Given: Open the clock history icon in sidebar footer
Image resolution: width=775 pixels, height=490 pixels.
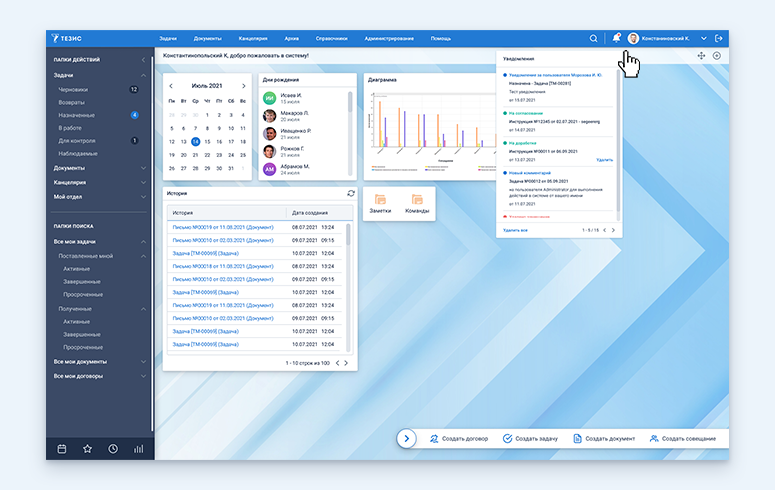Looking at the screenshot, I should (x=113, y=449).
